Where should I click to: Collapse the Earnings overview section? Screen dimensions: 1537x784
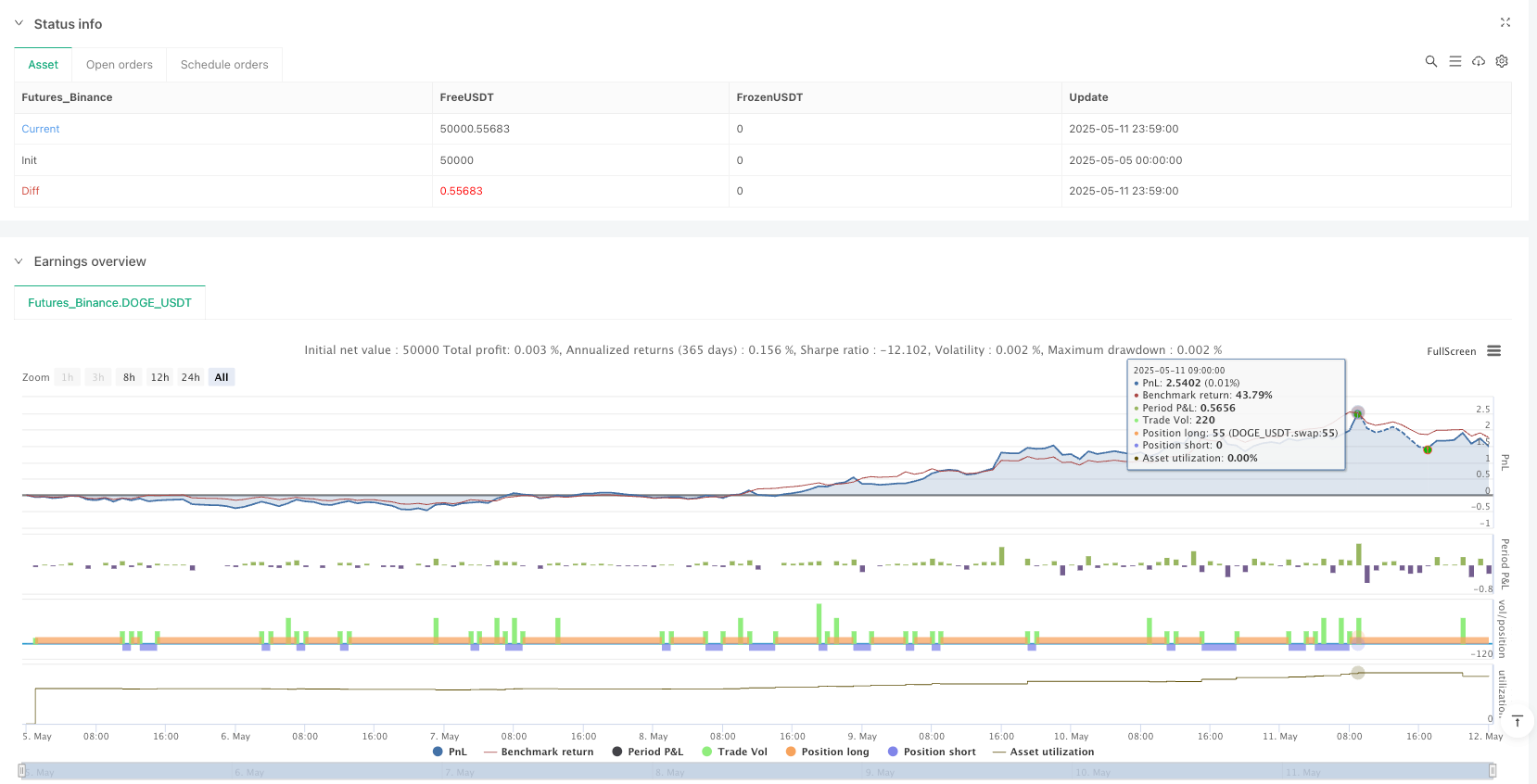pos(19,261)
